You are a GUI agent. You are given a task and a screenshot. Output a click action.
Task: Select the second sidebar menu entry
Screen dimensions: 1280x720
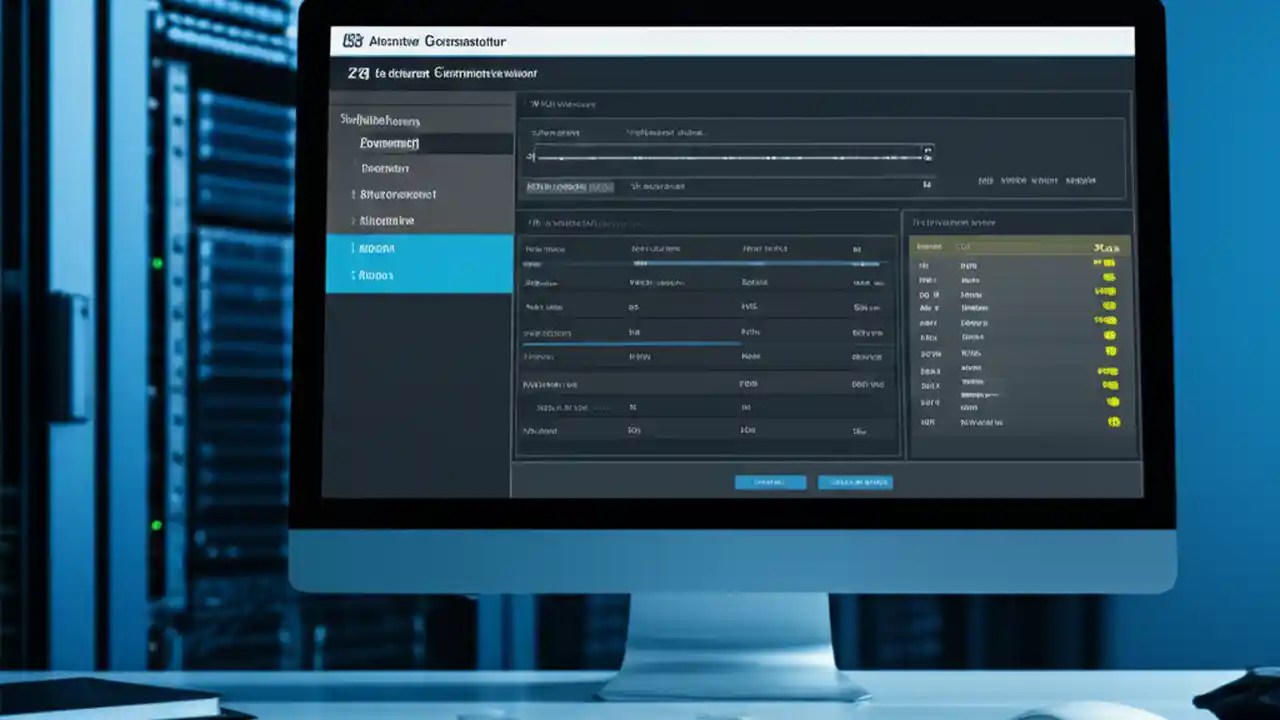point(390,167)
